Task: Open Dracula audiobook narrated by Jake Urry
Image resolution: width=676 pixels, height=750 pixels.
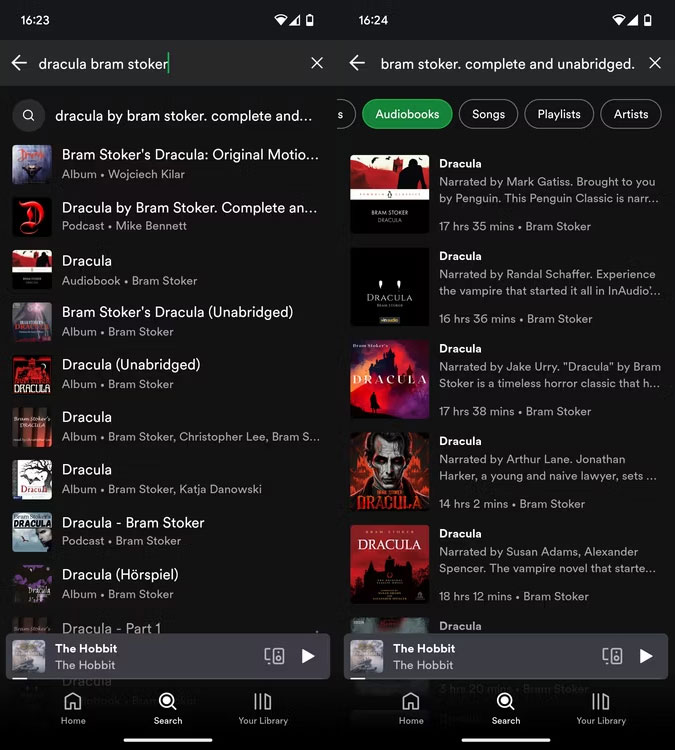Action: (507, 379)
